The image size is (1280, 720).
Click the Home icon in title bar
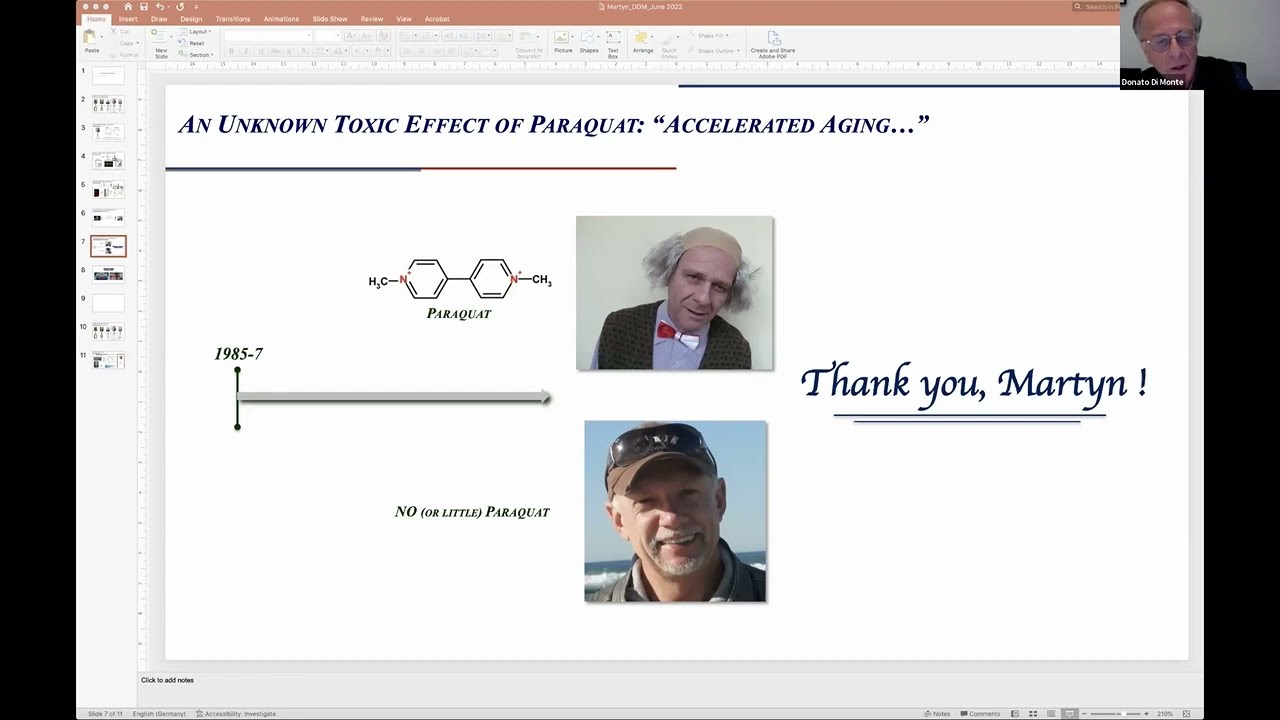[x=128, y=6]
